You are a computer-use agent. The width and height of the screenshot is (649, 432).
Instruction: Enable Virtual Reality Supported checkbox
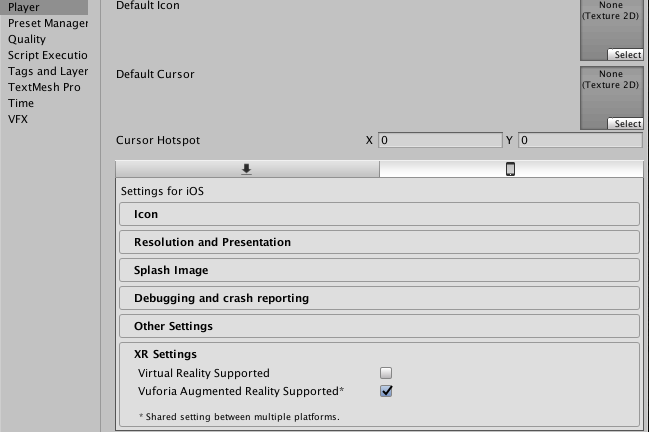386,373
